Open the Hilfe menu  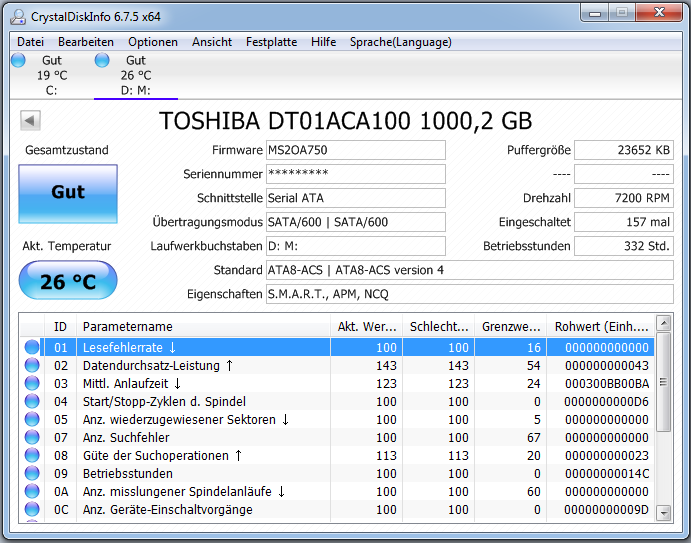pyautogui.click(x=323, y=42)
